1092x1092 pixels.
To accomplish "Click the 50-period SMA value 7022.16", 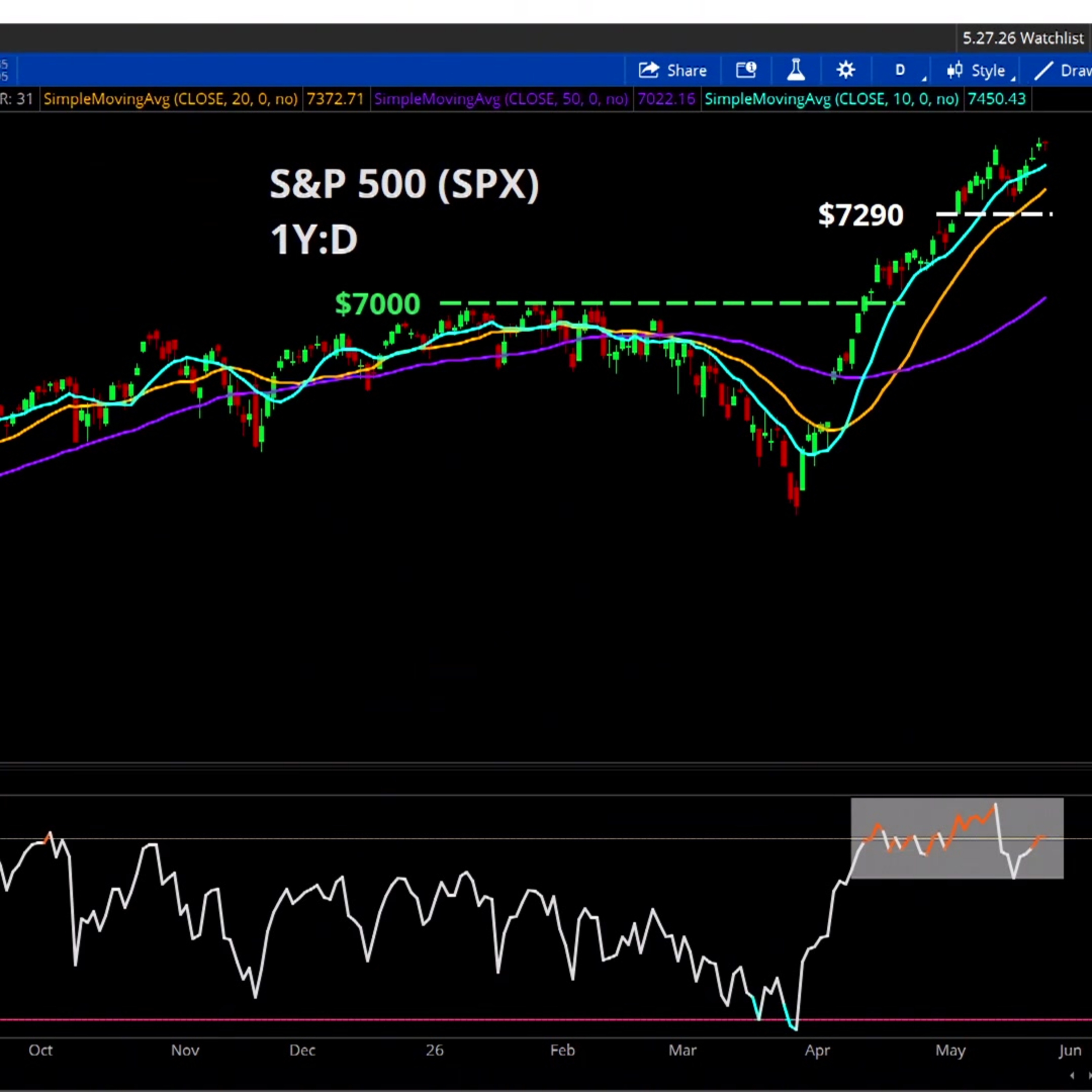I will [x=666, y=99].
